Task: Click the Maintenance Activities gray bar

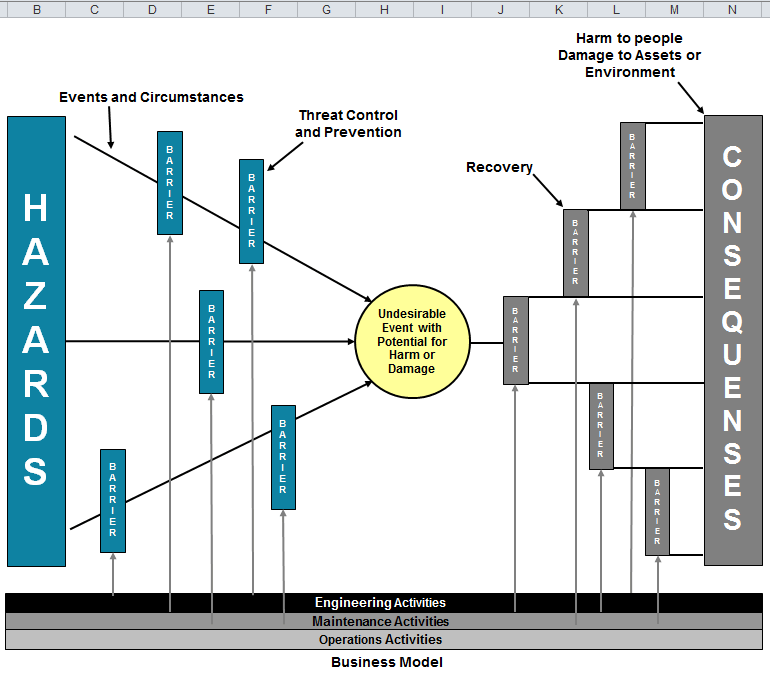Action: [x=384, y=621]
